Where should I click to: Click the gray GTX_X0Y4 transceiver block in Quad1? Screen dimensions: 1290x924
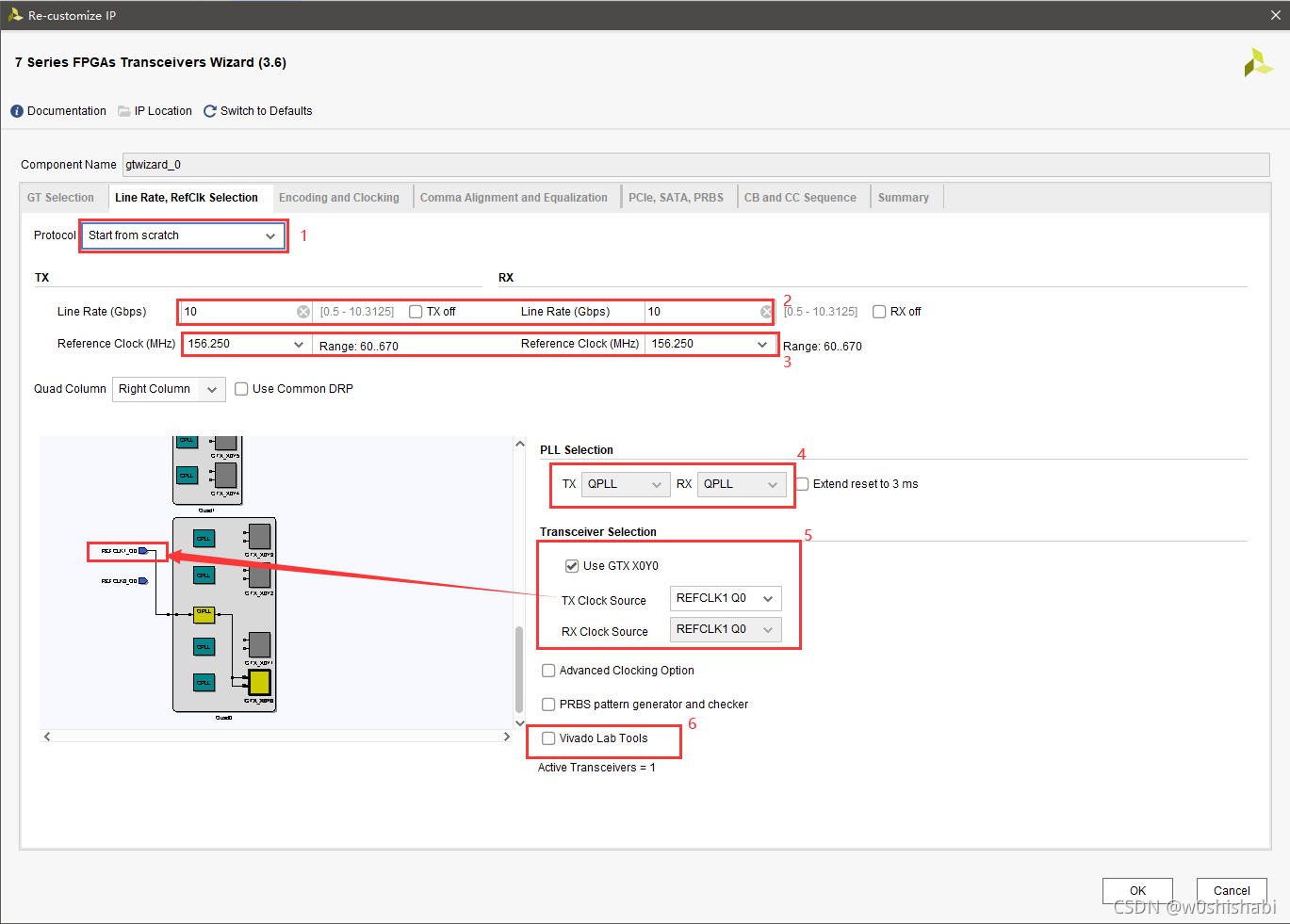click(226, 476)
